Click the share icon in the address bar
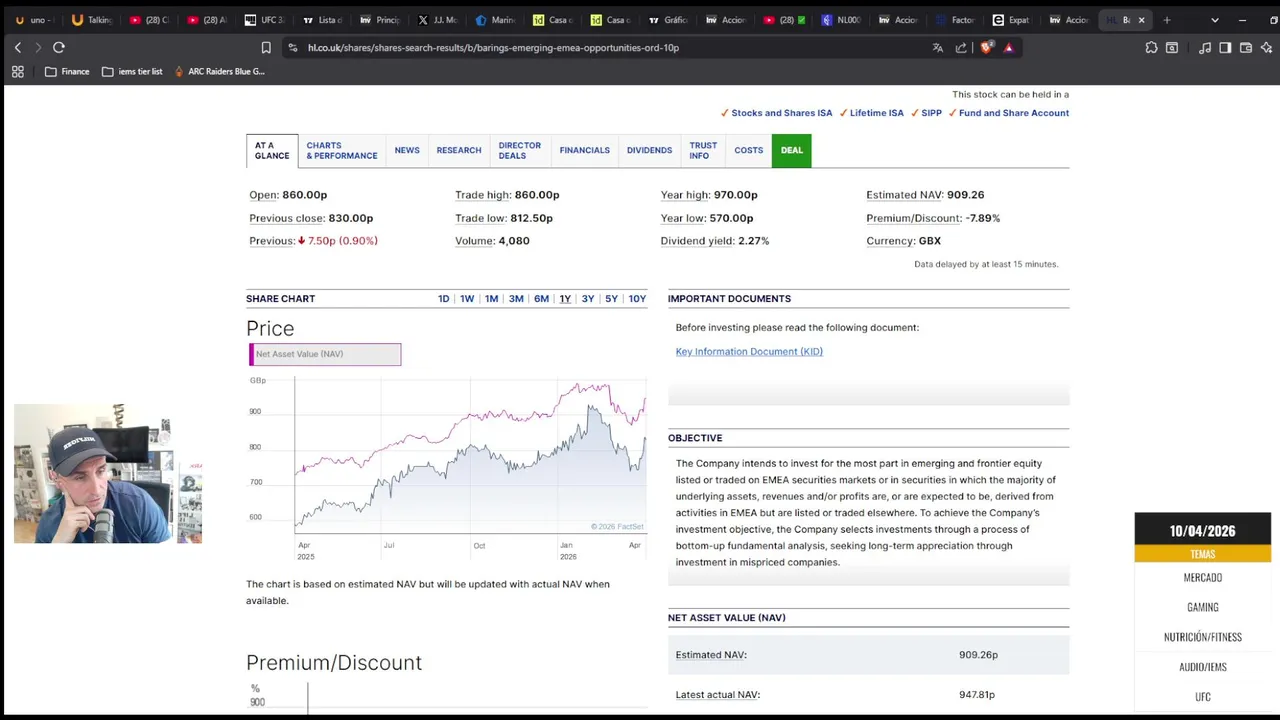Image resolution: width=1280 pixels, height=720 pixels. [x=961, y=47]
